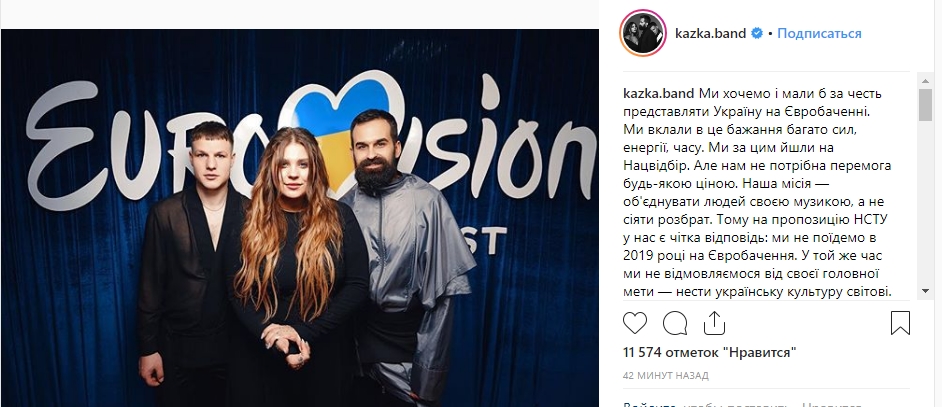The width and height of the screenshot is (942, 407).
Task: Open kazka.band username in the post header
Action: pyautogui.click(x=711, y=34)
